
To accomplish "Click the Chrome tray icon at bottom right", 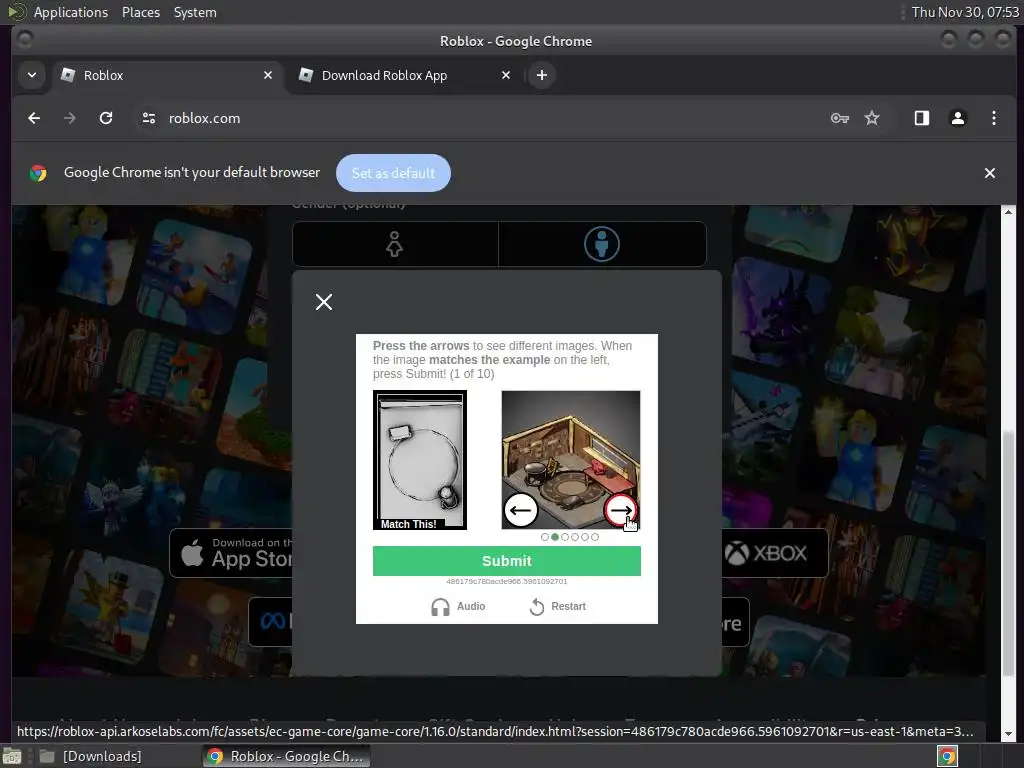I will pyautogui.click(x=947, y=756).
